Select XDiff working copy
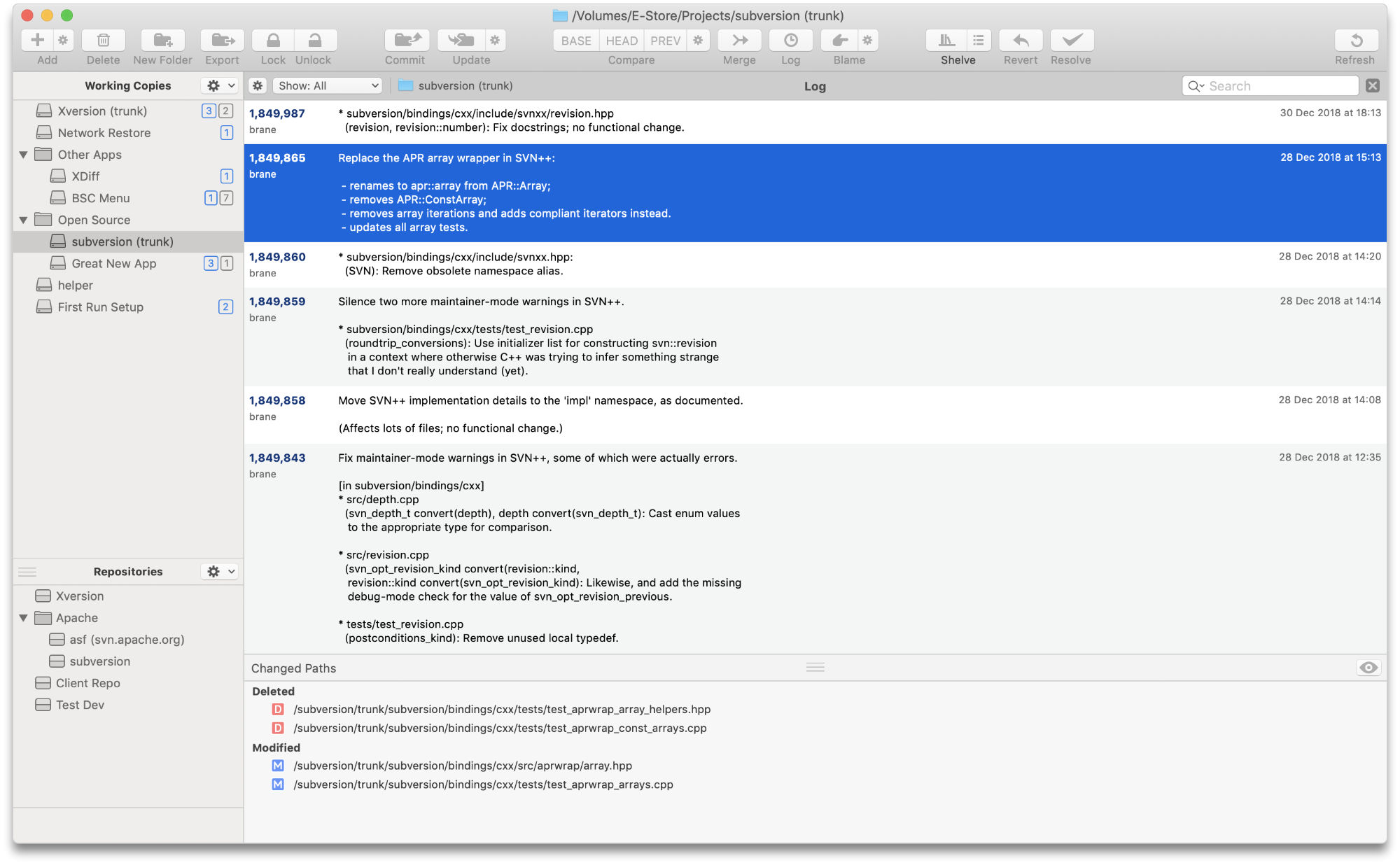Screen dimensions: 1400x865 click(129, 176)
